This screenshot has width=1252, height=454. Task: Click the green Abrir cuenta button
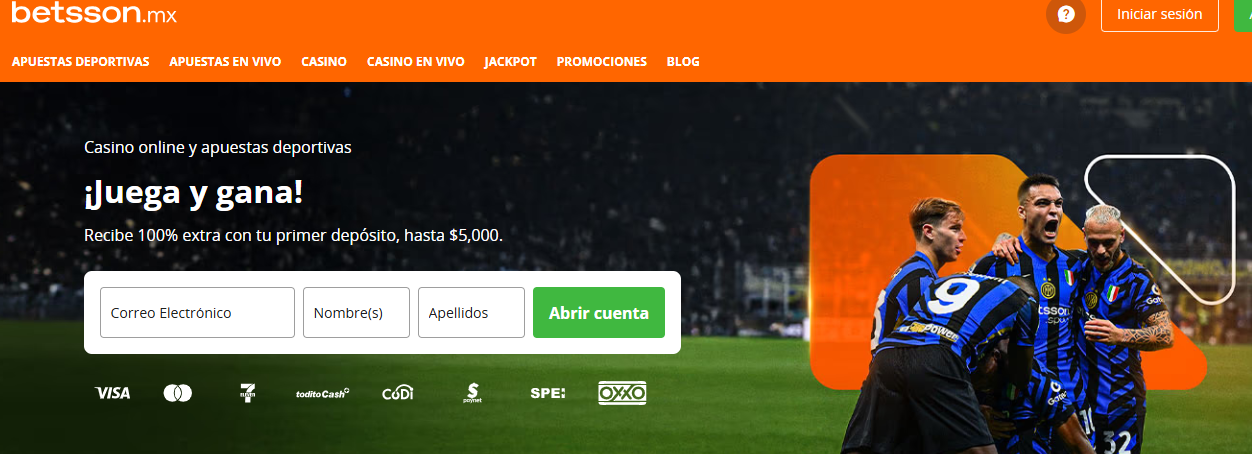599,313
